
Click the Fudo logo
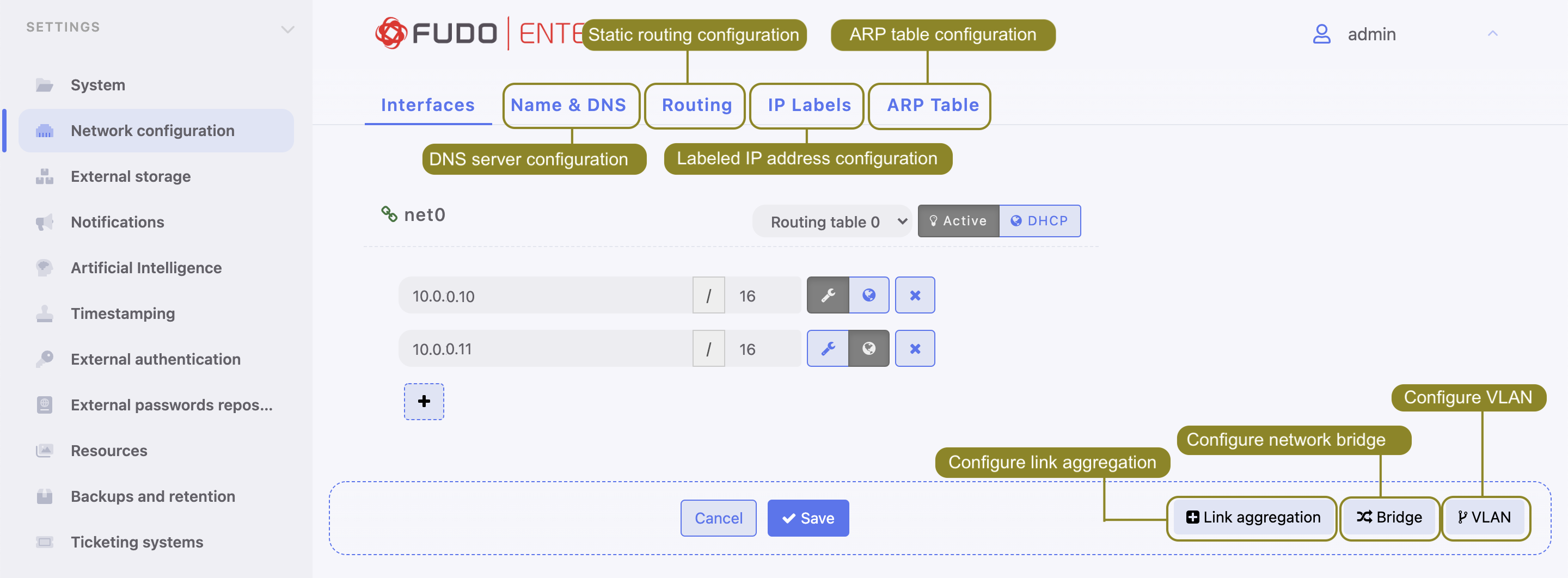point(436,33)
